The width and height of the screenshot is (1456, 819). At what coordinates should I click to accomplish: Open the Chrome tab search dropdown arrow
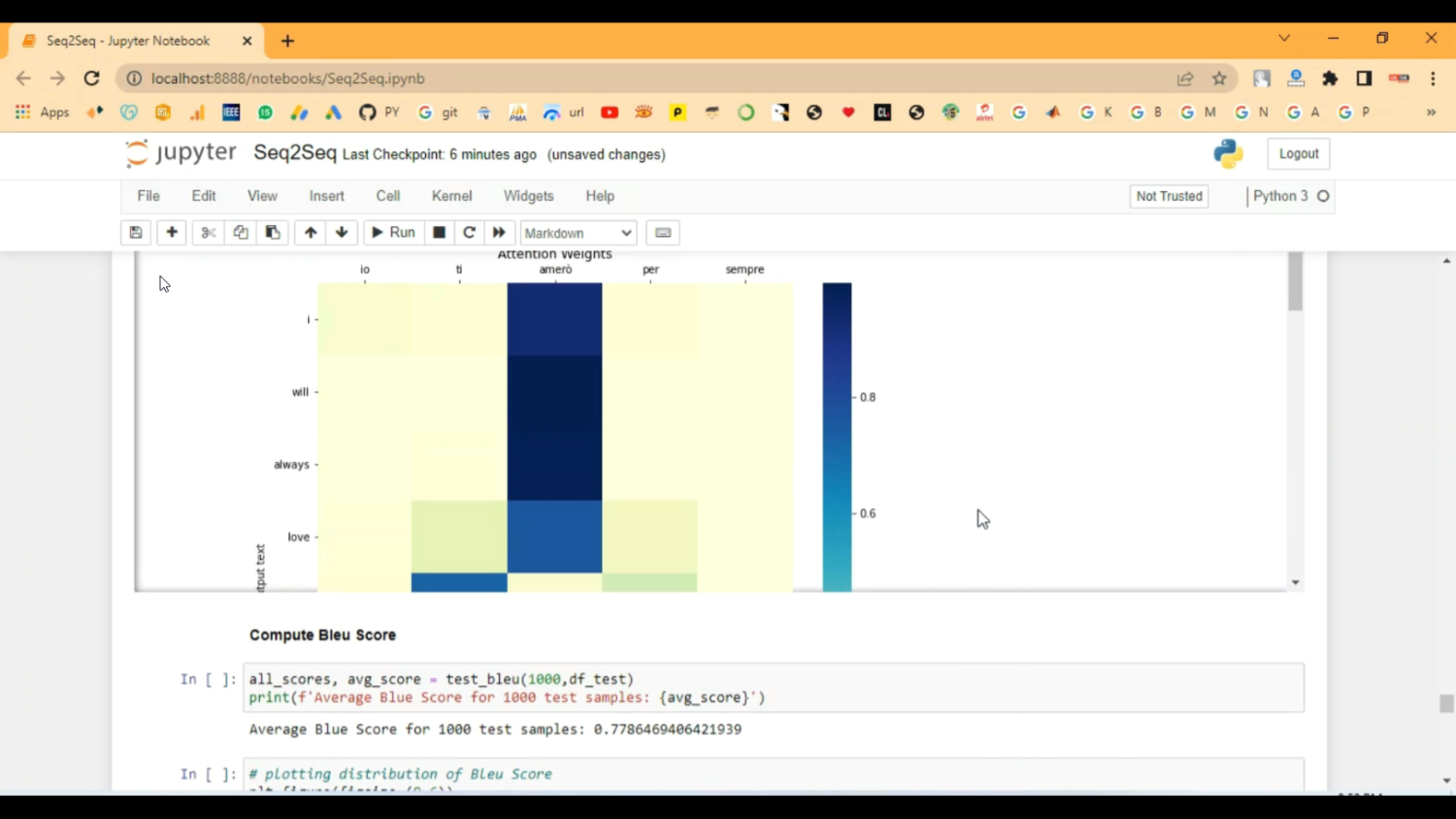click(x=1284, y=39)
